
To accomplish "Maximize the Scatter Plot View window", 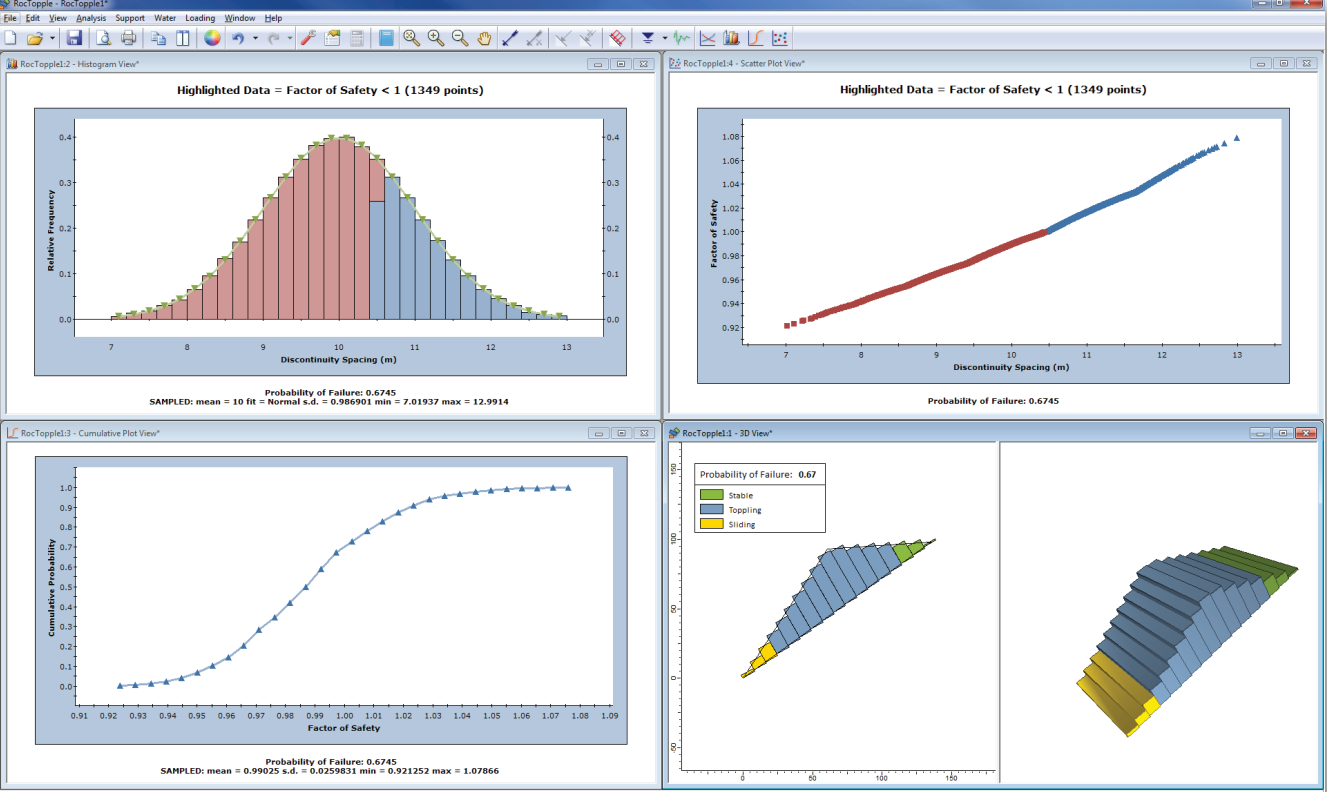I will pyautogui.click(x=1283, y=63).
